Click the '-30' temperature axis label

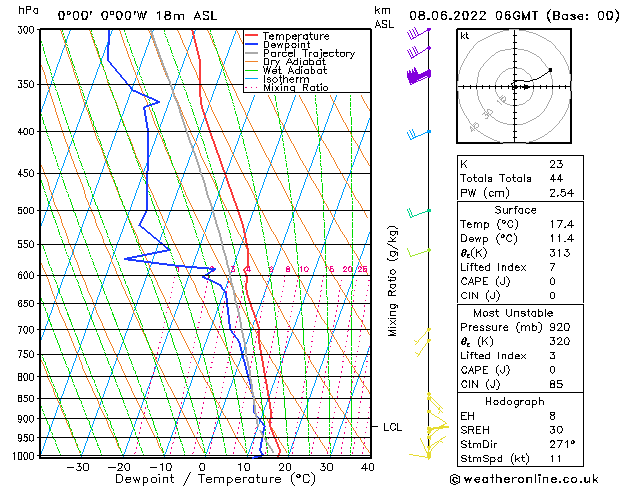pos(78,467)
